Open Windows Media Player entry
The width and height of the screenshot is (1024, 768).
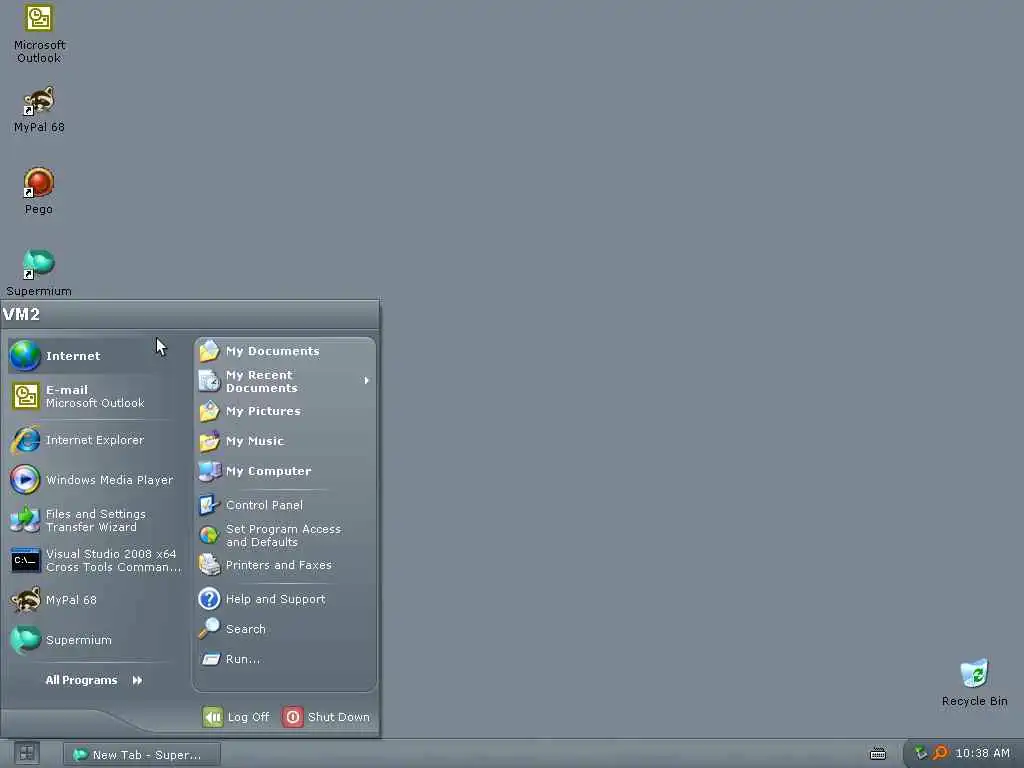pyautogui.click(x=96, y=480)
